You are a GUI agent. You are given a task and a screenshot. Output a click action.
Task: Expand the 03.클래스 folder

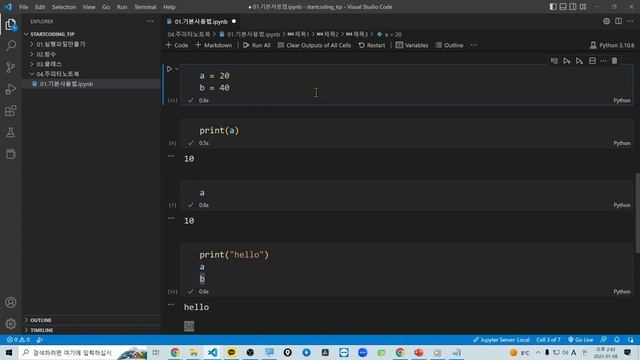click(x=49, y=64)
